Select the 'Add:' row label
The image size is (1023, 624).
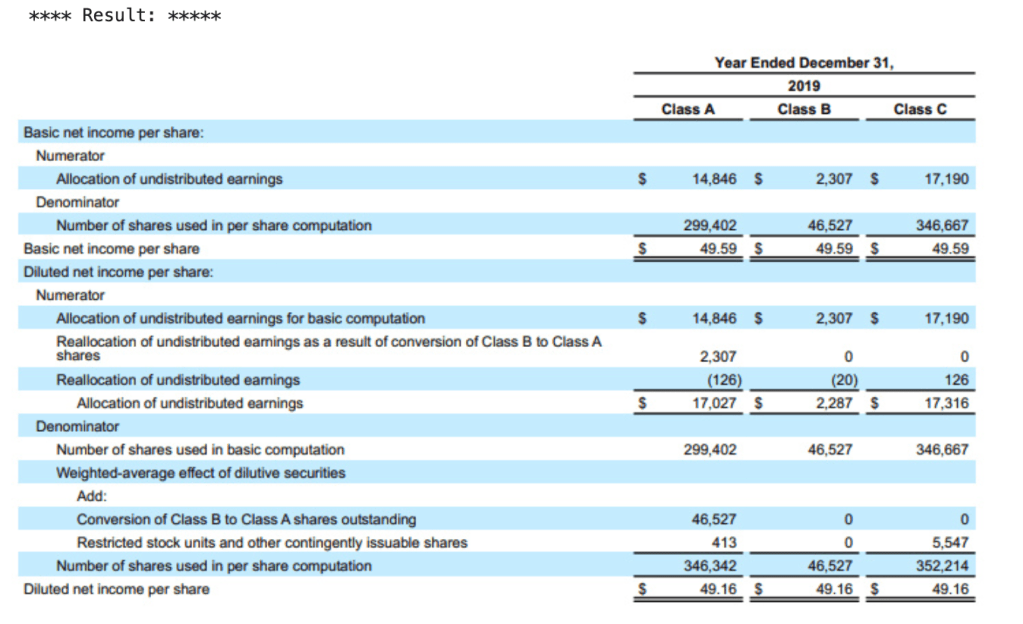pos(92,496)
